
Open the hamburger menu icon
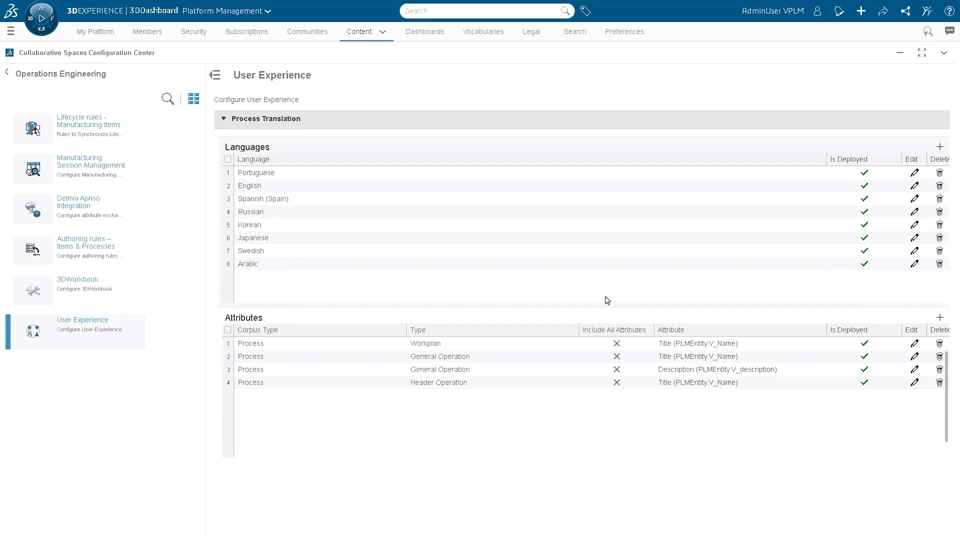pos(10,31)
